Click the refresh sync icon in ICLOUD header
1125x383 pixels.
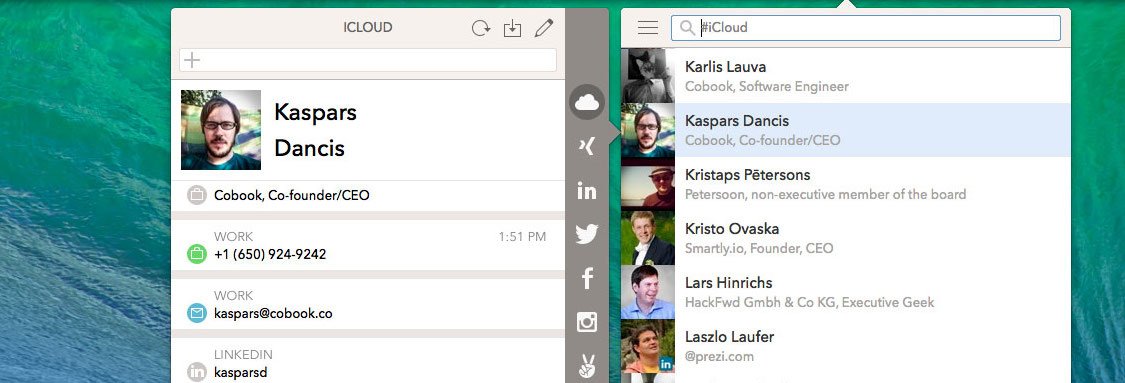click(481, 28)
